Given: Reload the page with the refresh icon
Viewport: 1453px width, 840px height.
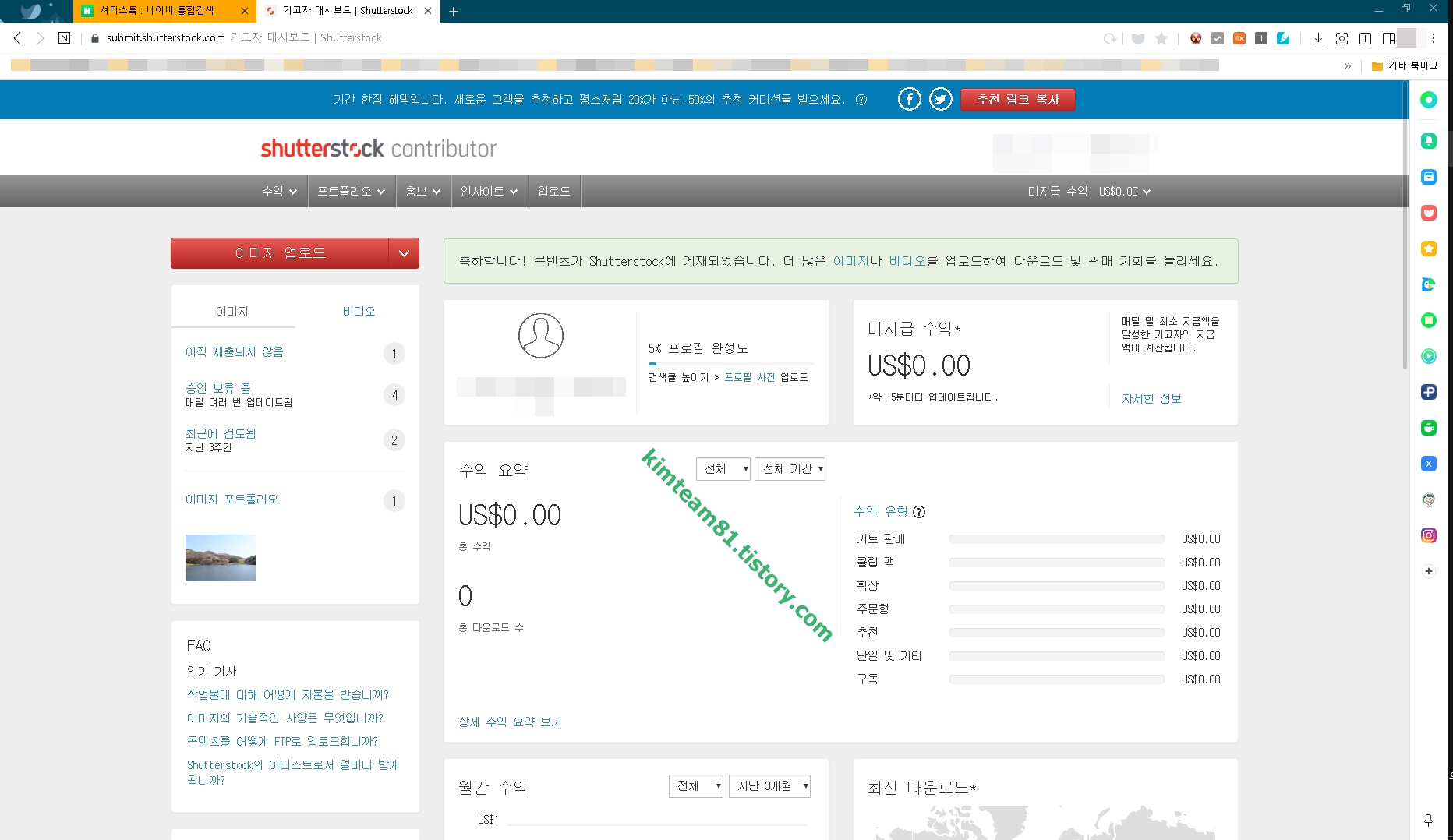Looking at the screenshot, I should point(1110,37).
